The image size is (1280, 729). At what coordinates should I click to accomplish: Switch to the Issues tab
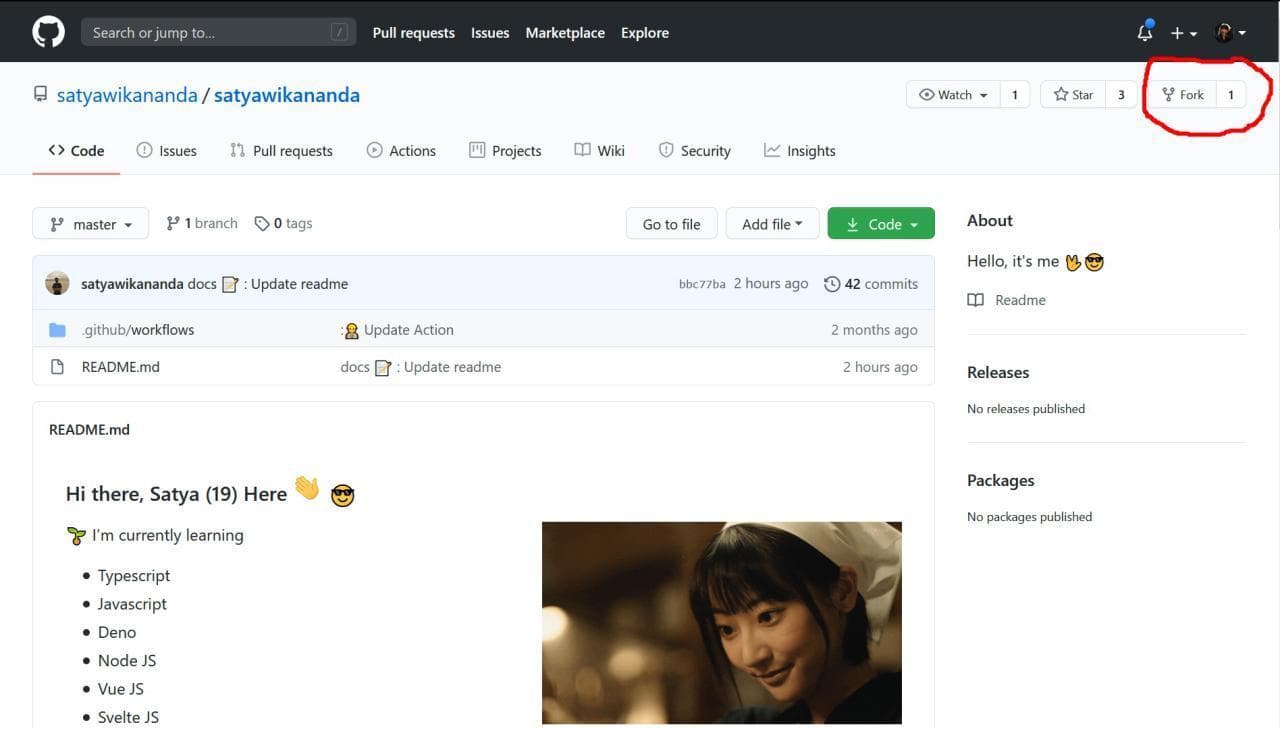[x=167, y=151]
